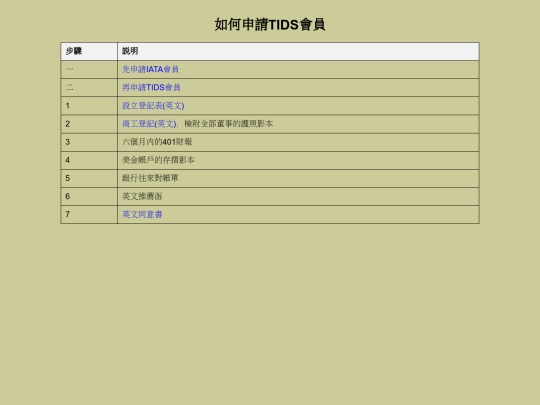This screenshot has width=540, height=405.
Task: Select the 六個月內的401財報 text
Action: click(157, 142)
